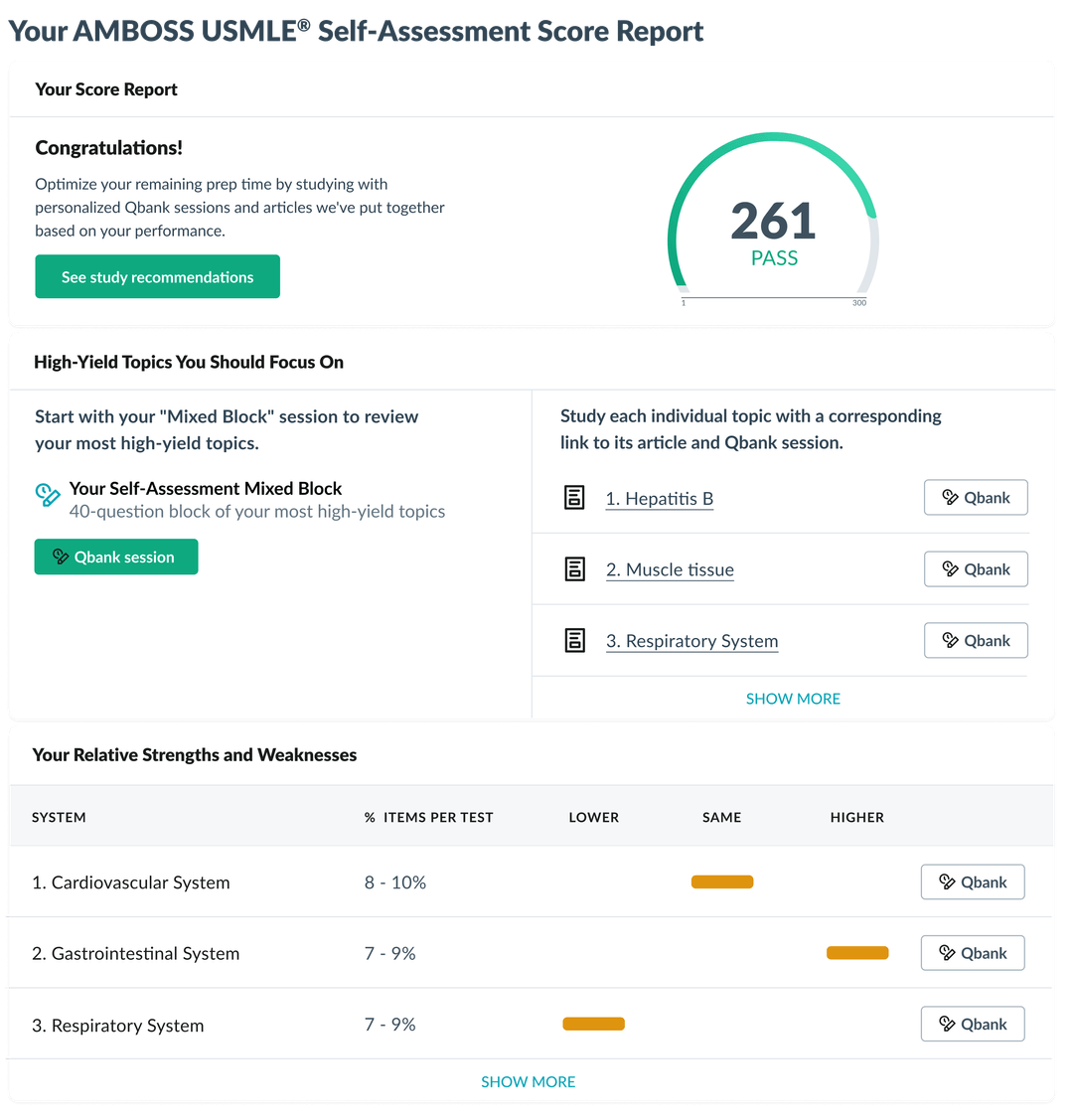Click the article icon beside Muscle tissue

pyautogui.click(x=574, y=568)
